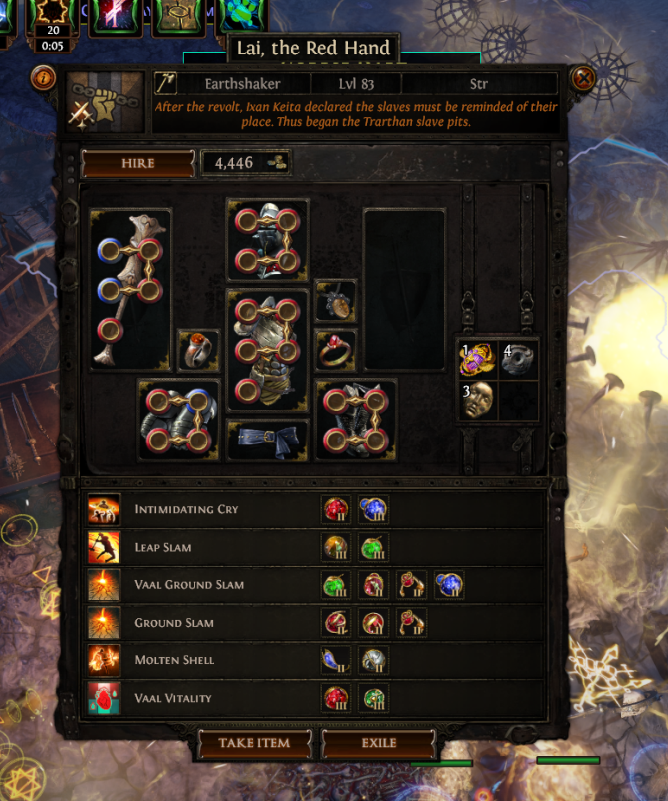Select the bone club weapon slot
The image size is (668, 801).
point(131,289)
